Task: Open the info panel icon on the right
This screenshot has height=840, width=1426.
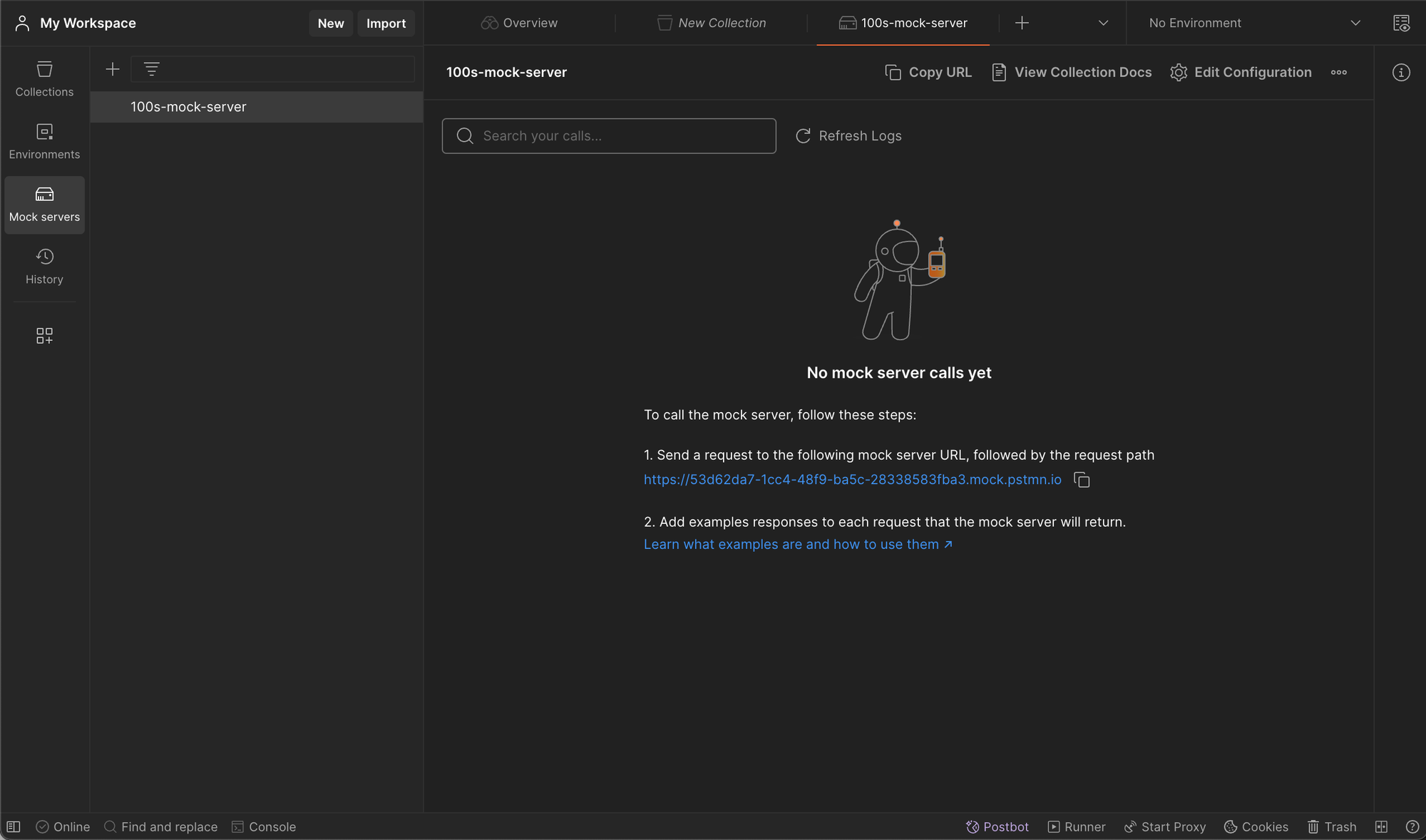Action: (1400, 73)
